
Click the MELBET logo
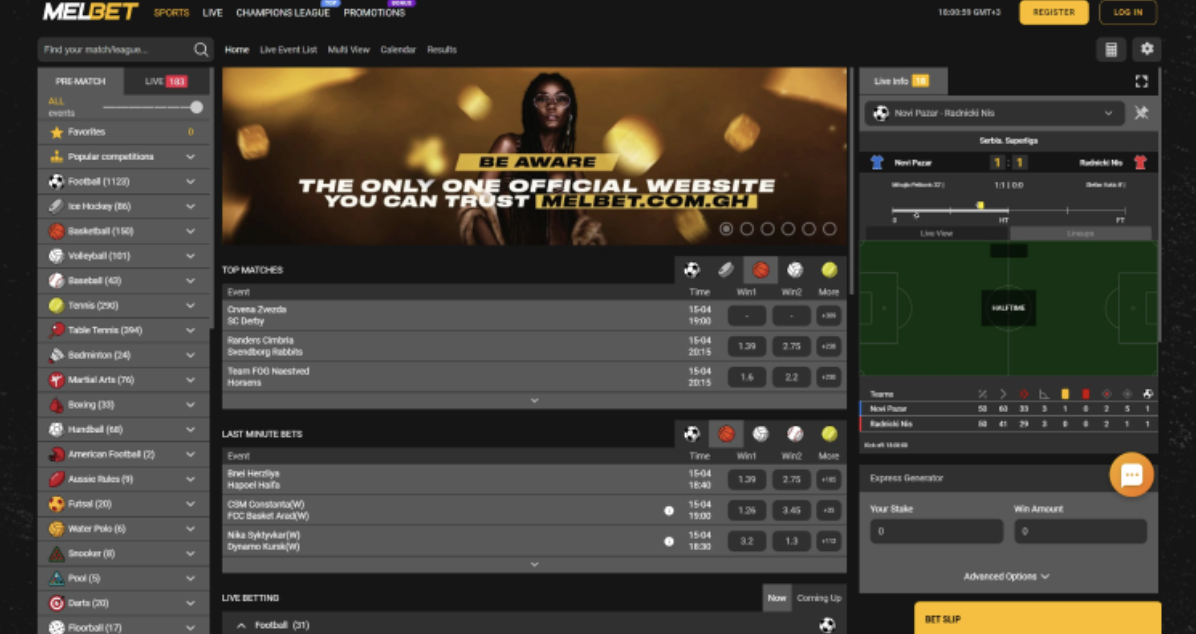(x=91, y=12)
